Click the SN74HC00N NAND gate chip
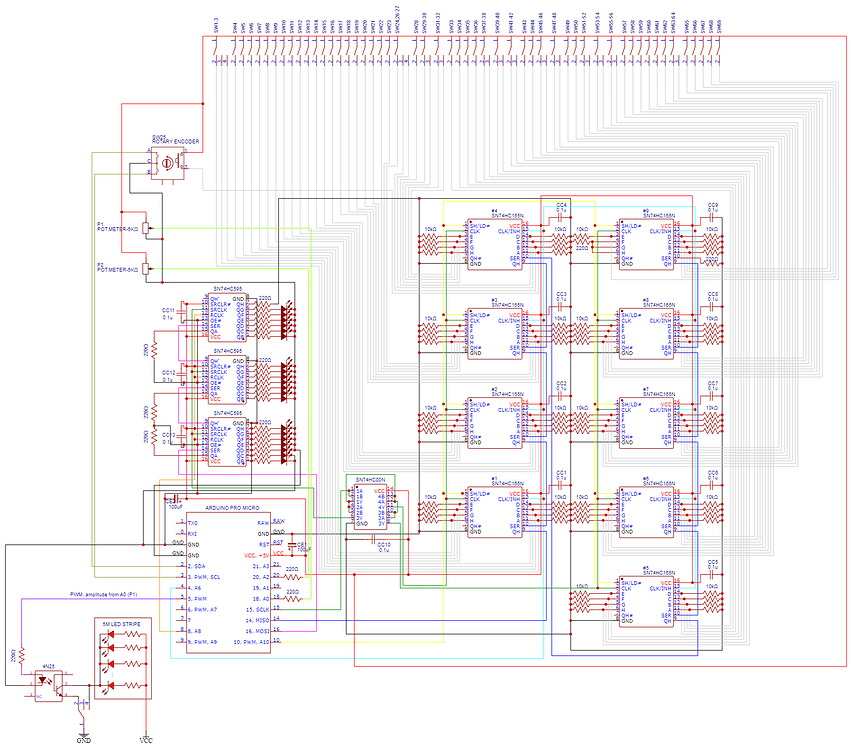The width and height of the screenshot is (852, 750). click(x=370, y=505)
